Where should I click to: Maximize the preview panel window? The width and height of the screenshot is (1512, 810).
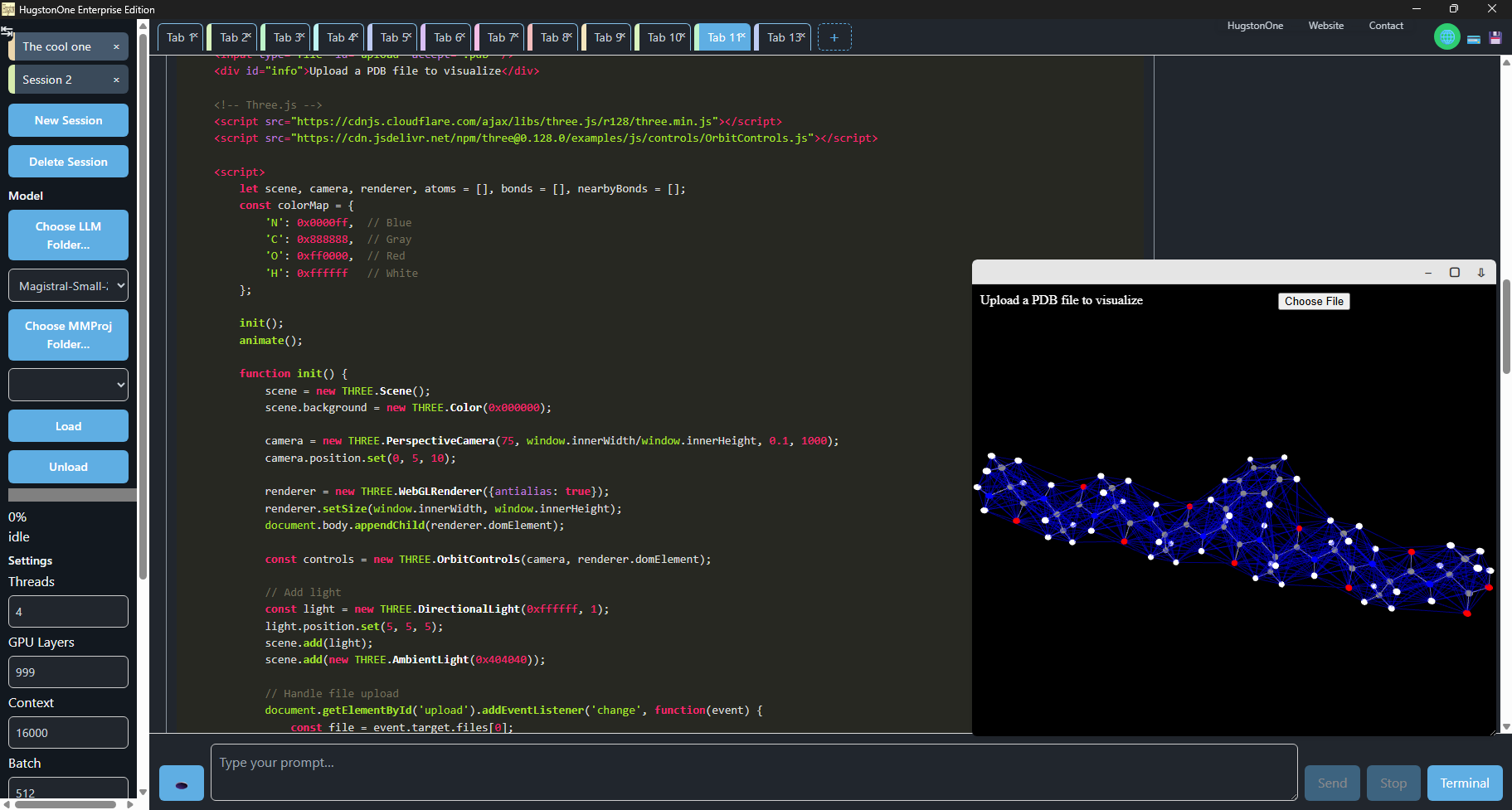tap(1455, 273)
